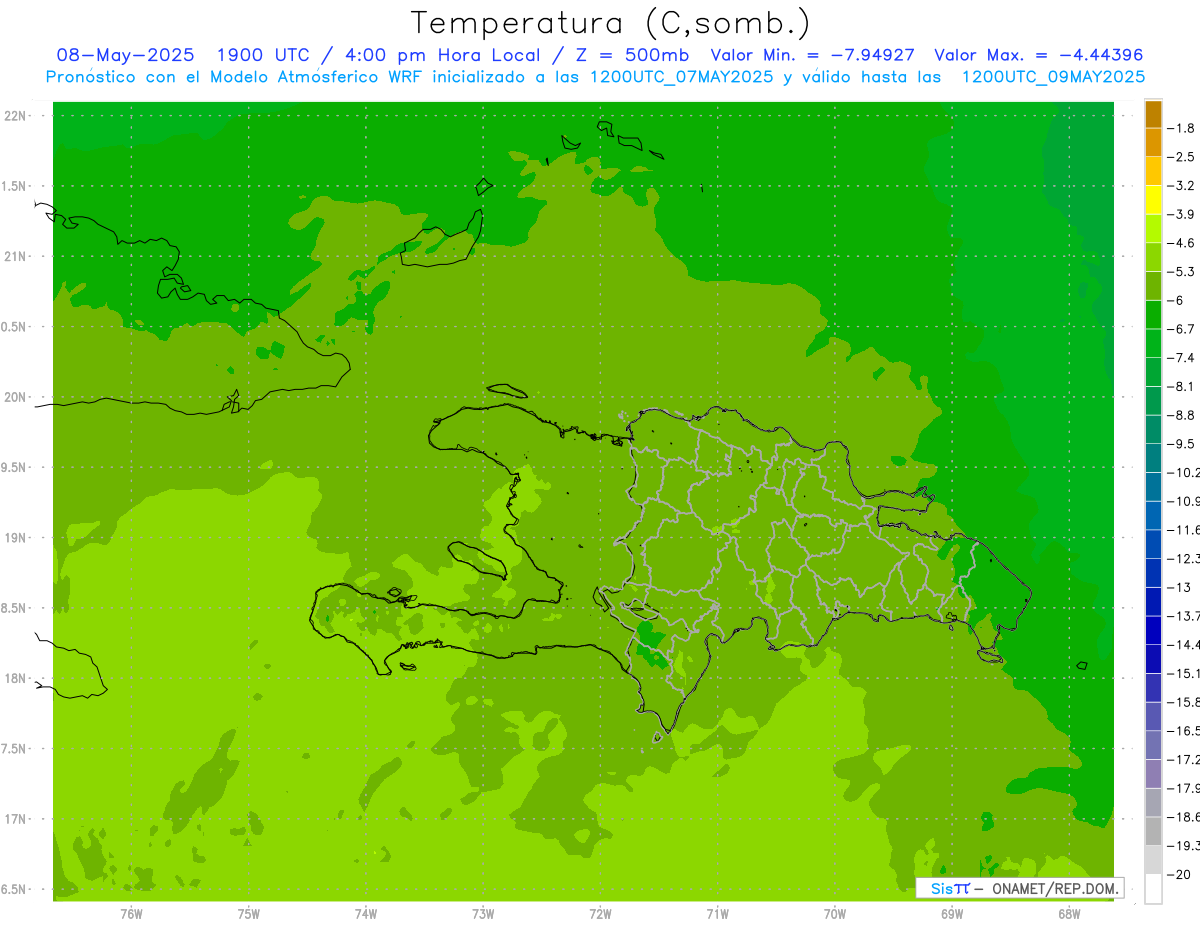
Task: Click the '-8.1' colorbar label
Action: tap(1183, 386)
